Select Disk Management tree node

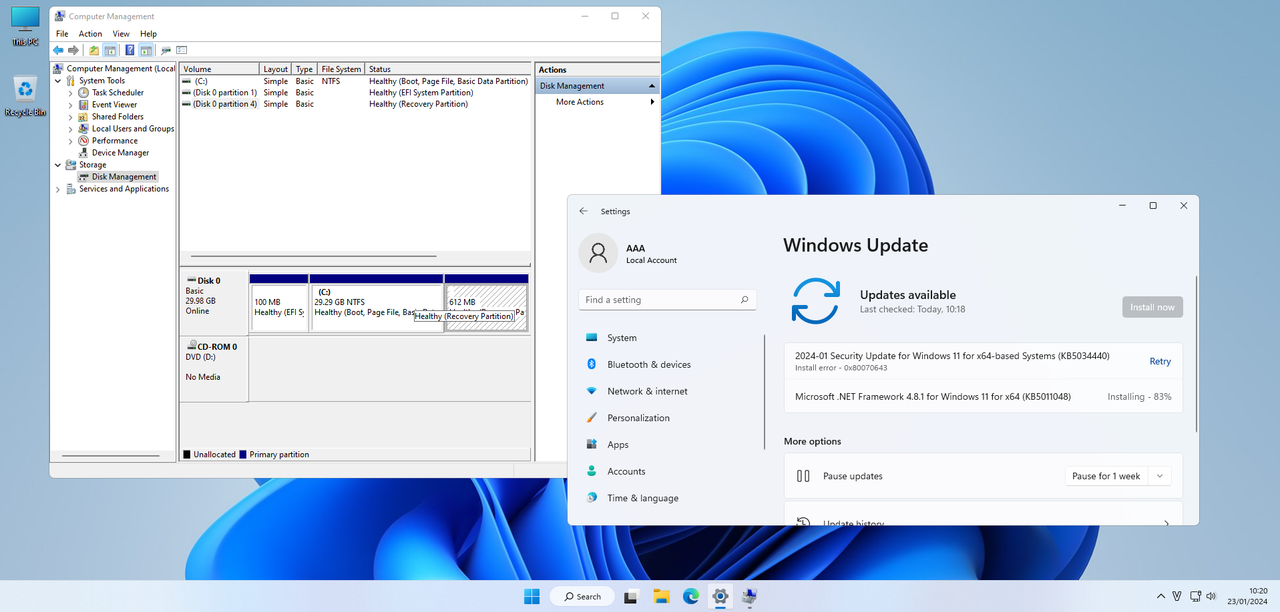point(118,177)
